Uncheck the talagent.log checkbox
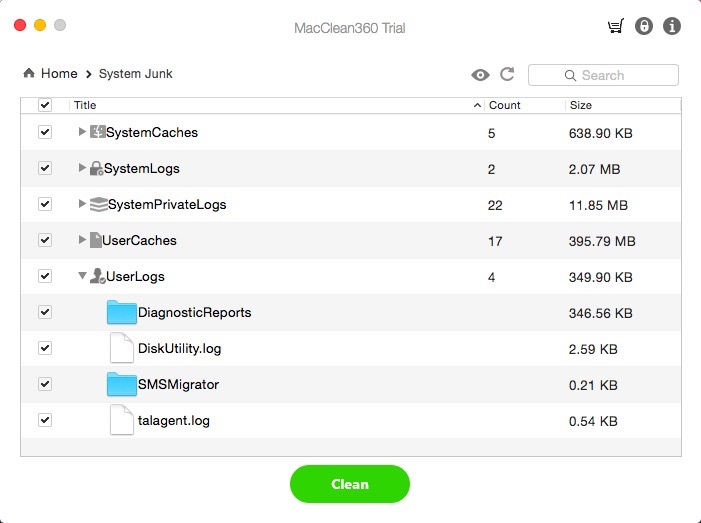 click(45, 420)
